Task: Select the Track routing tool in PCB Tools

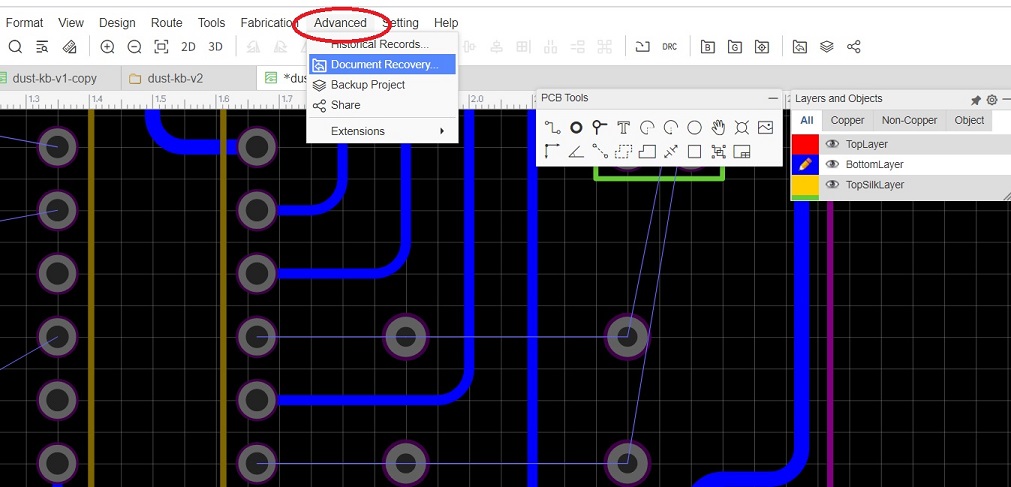Action: (x=552, y=127)
